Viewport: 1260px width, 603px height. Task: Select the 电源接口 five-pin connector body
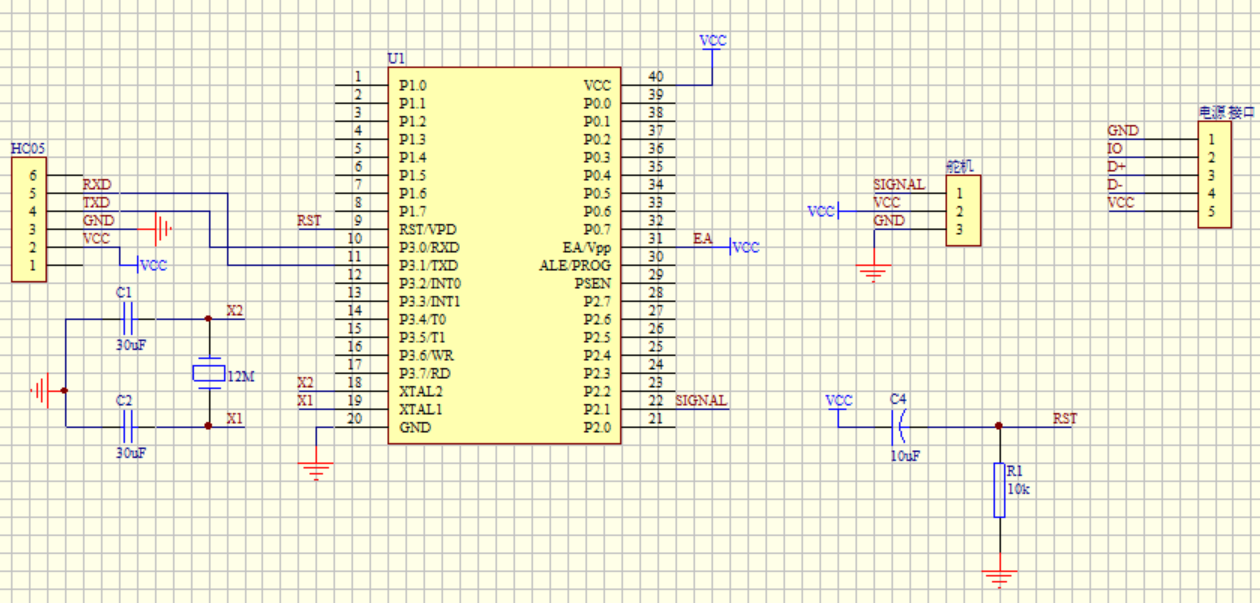click(1215, 175)
